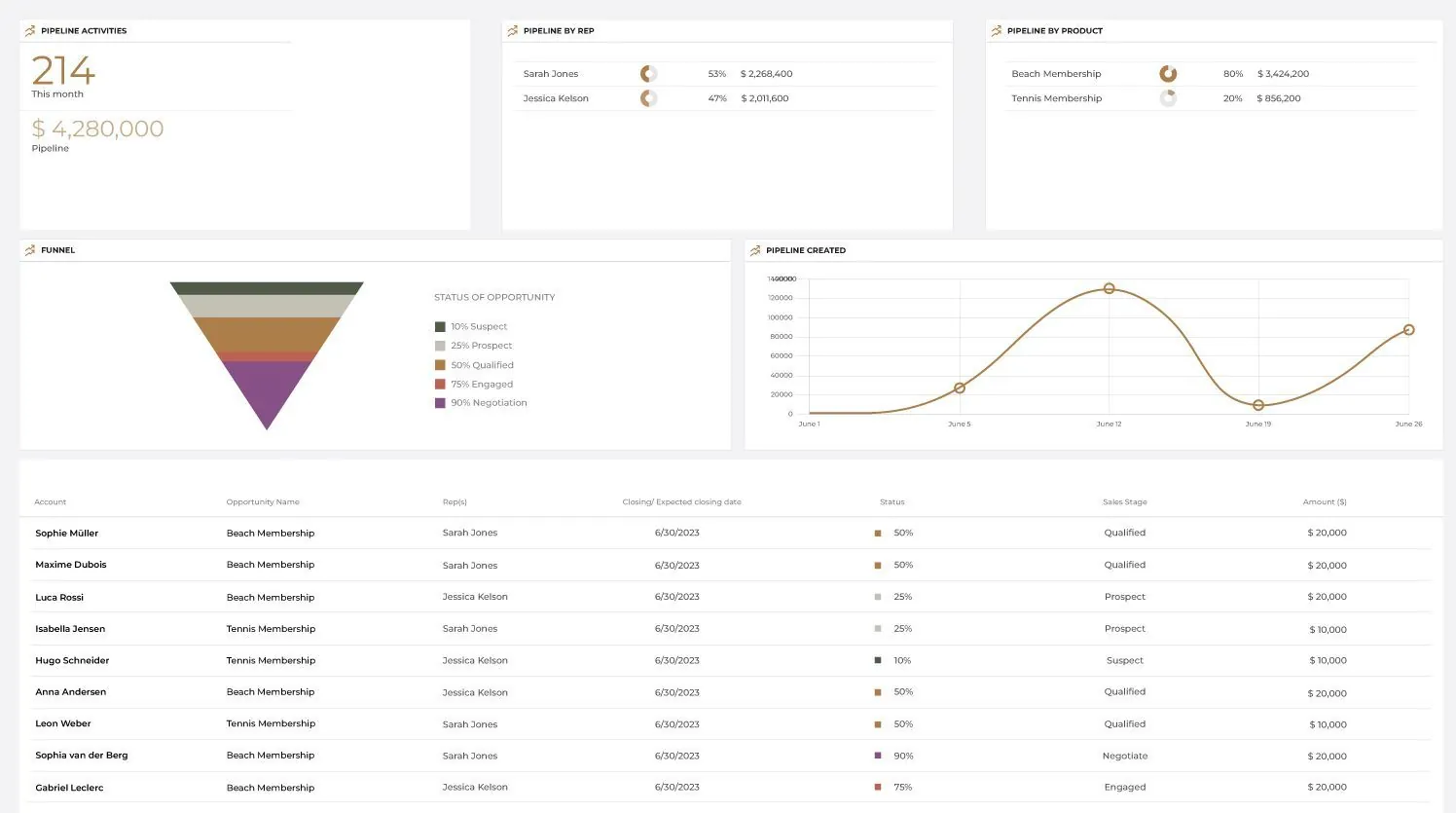The height and width of the screenshot is (813, 1456).
Task: Click the June 12 chart data point
Action: pyautogui.click(x=1109, y=288)
